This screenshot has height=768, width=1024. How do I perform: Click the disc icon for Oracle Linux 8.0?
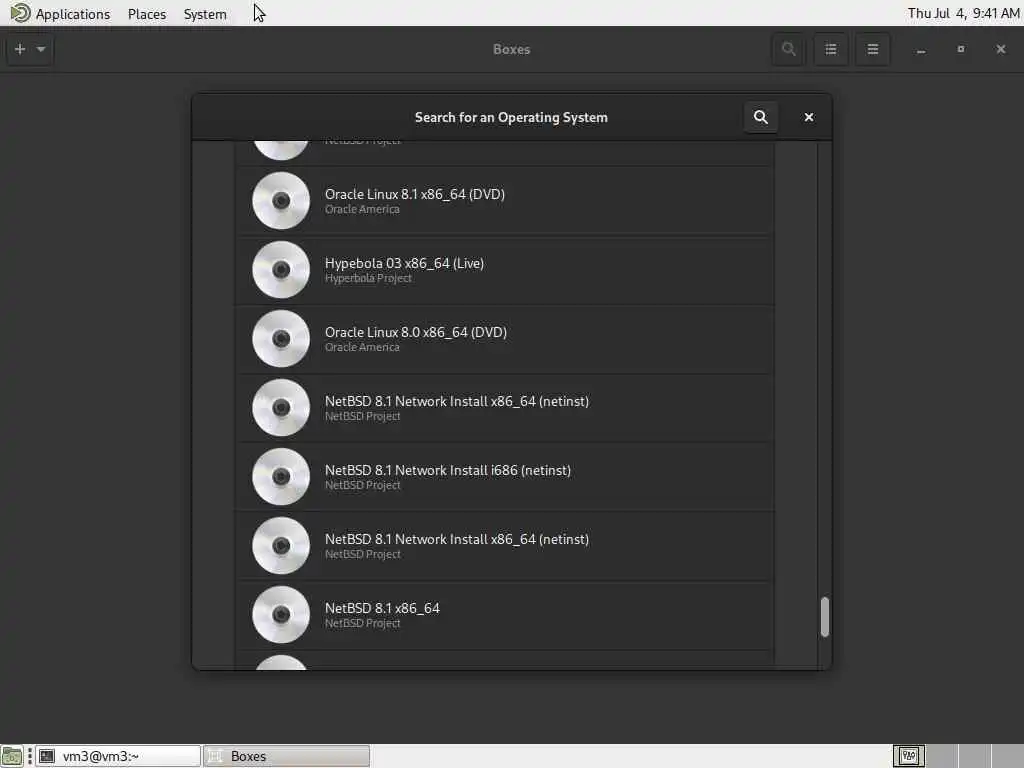281,338
